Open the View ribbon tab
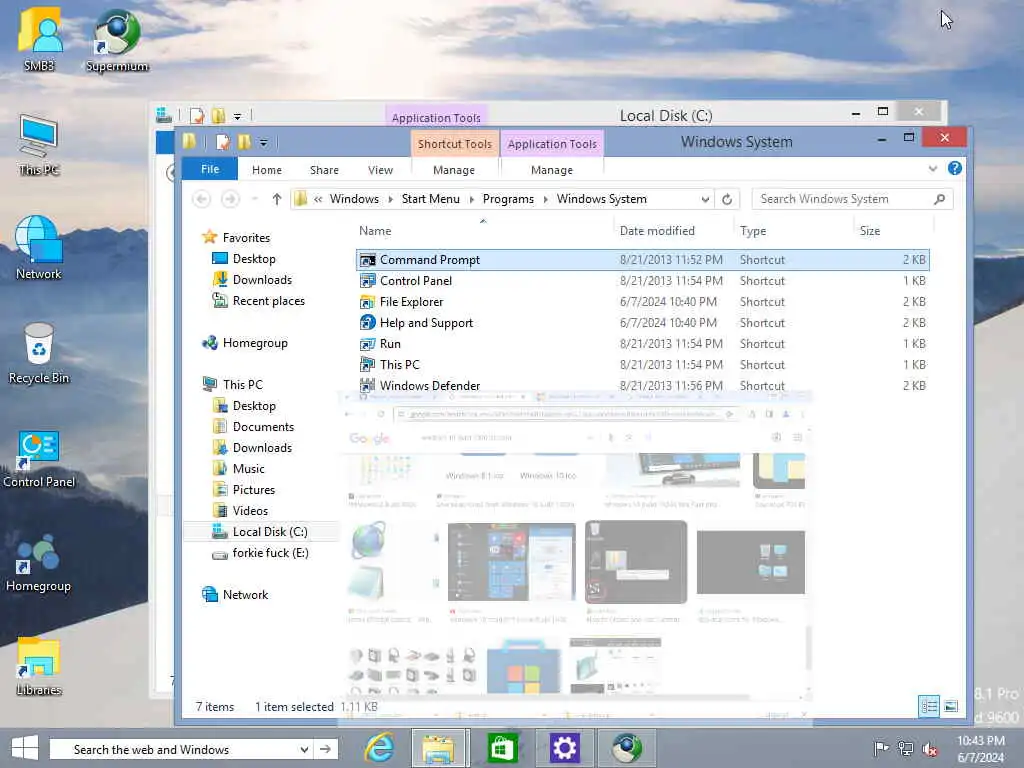 (x=380, y=170)
